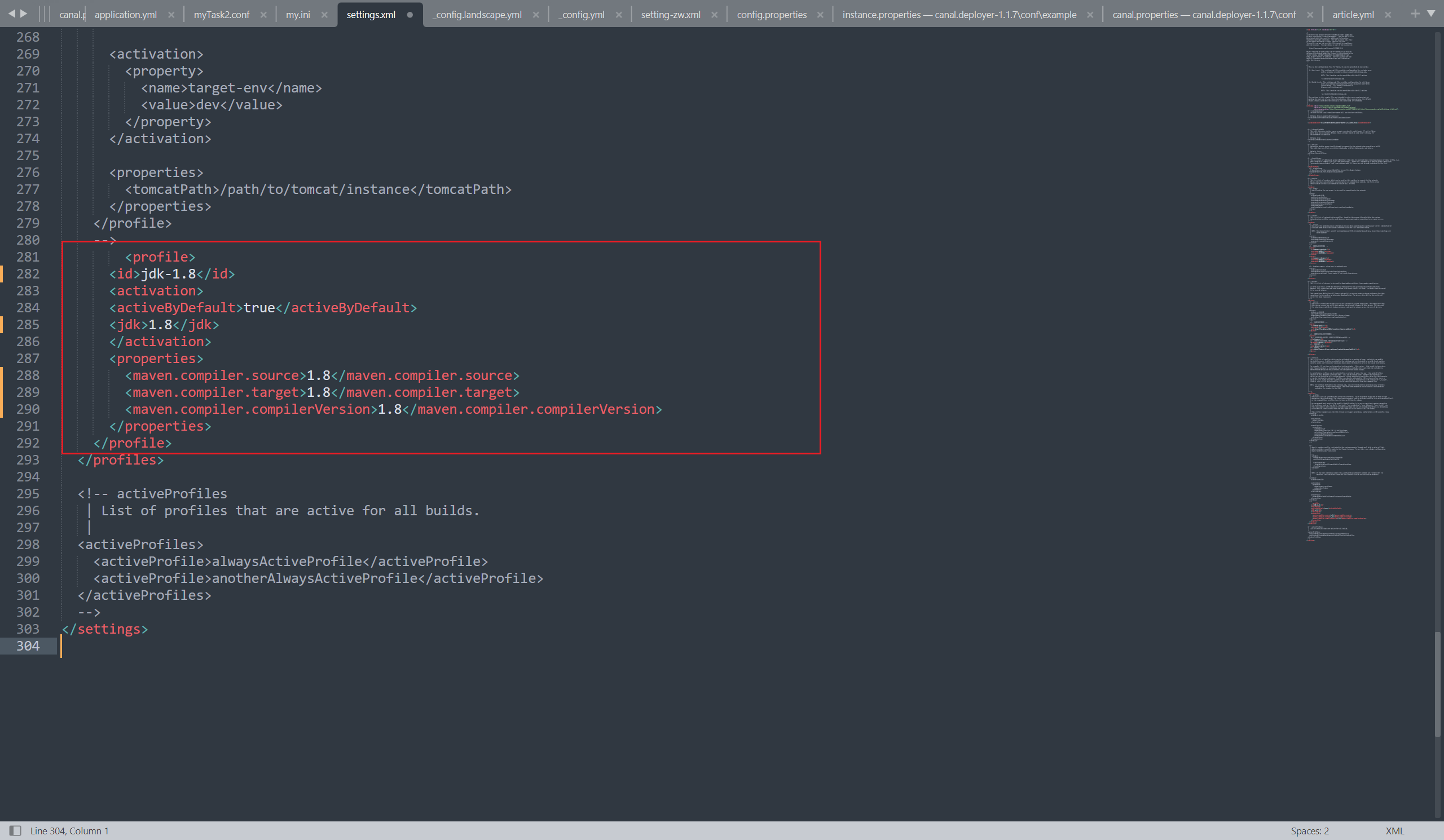The image size is (1444, 840).
Task: Change indentation via Spaces: 2
Action: 1309,831
